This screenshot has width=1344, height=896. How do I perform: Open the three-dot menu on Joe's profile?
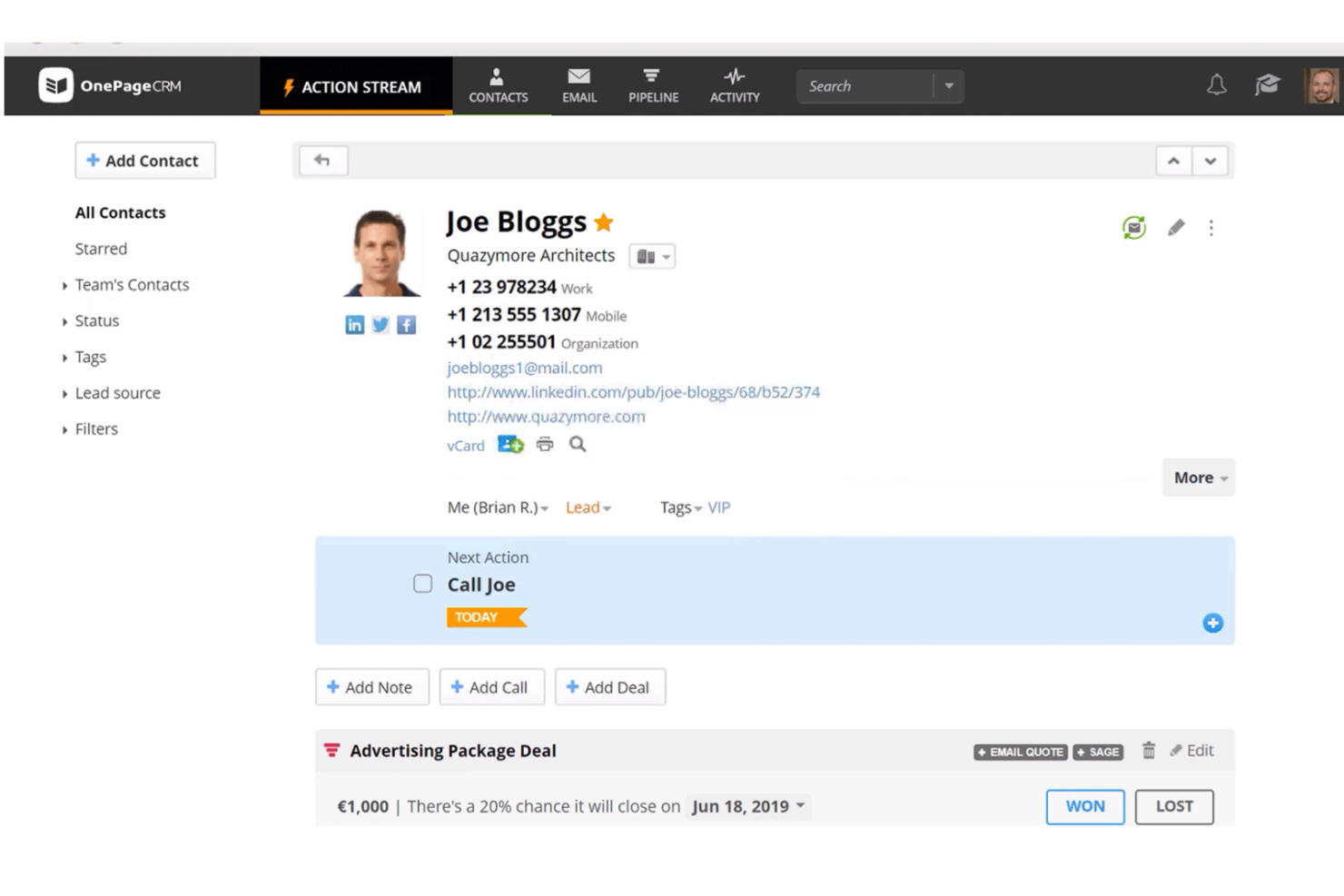pyautogui.click(x=1211, y=228)
